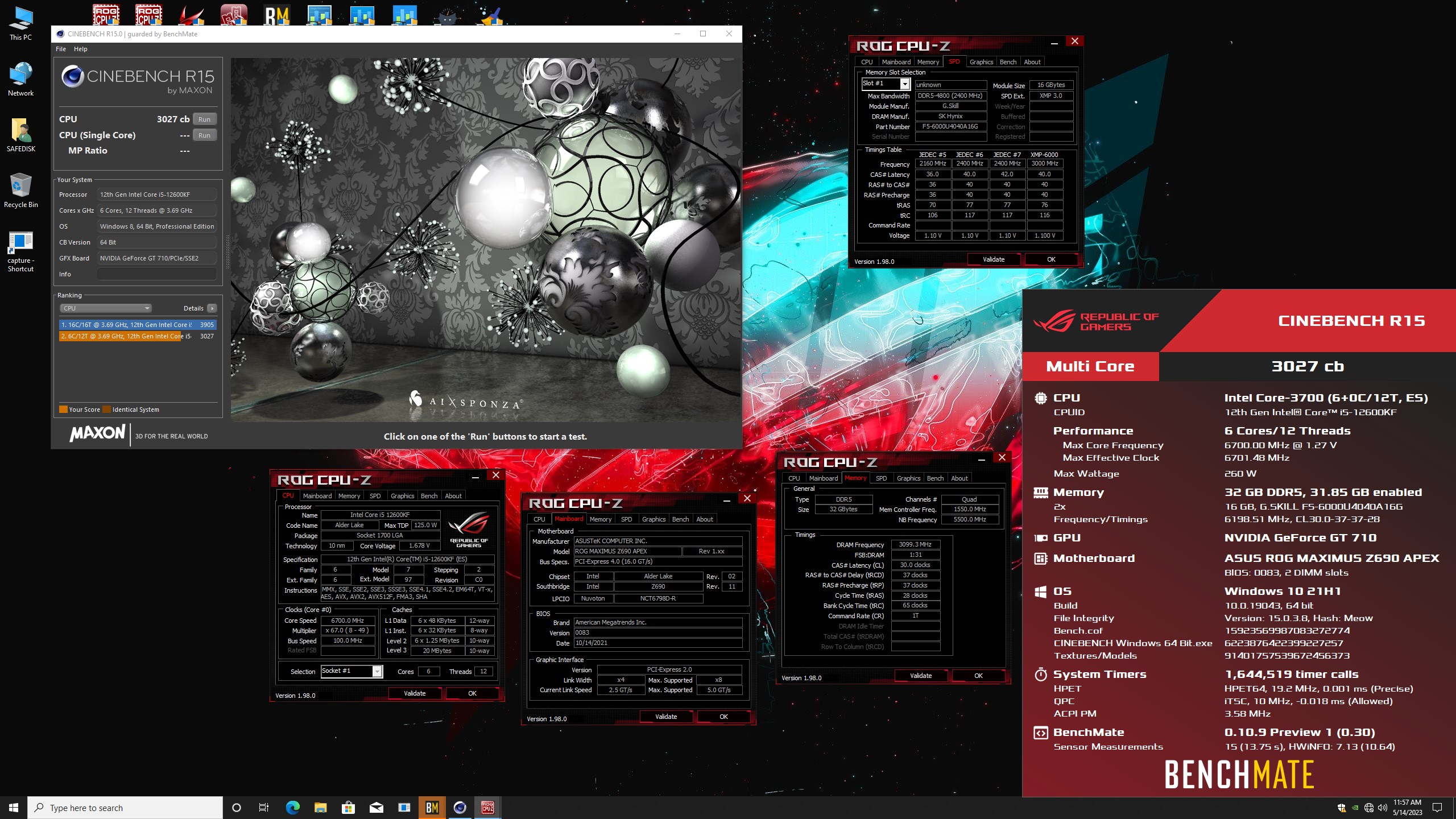Run the CPU Single Core test

coord(204,135)
